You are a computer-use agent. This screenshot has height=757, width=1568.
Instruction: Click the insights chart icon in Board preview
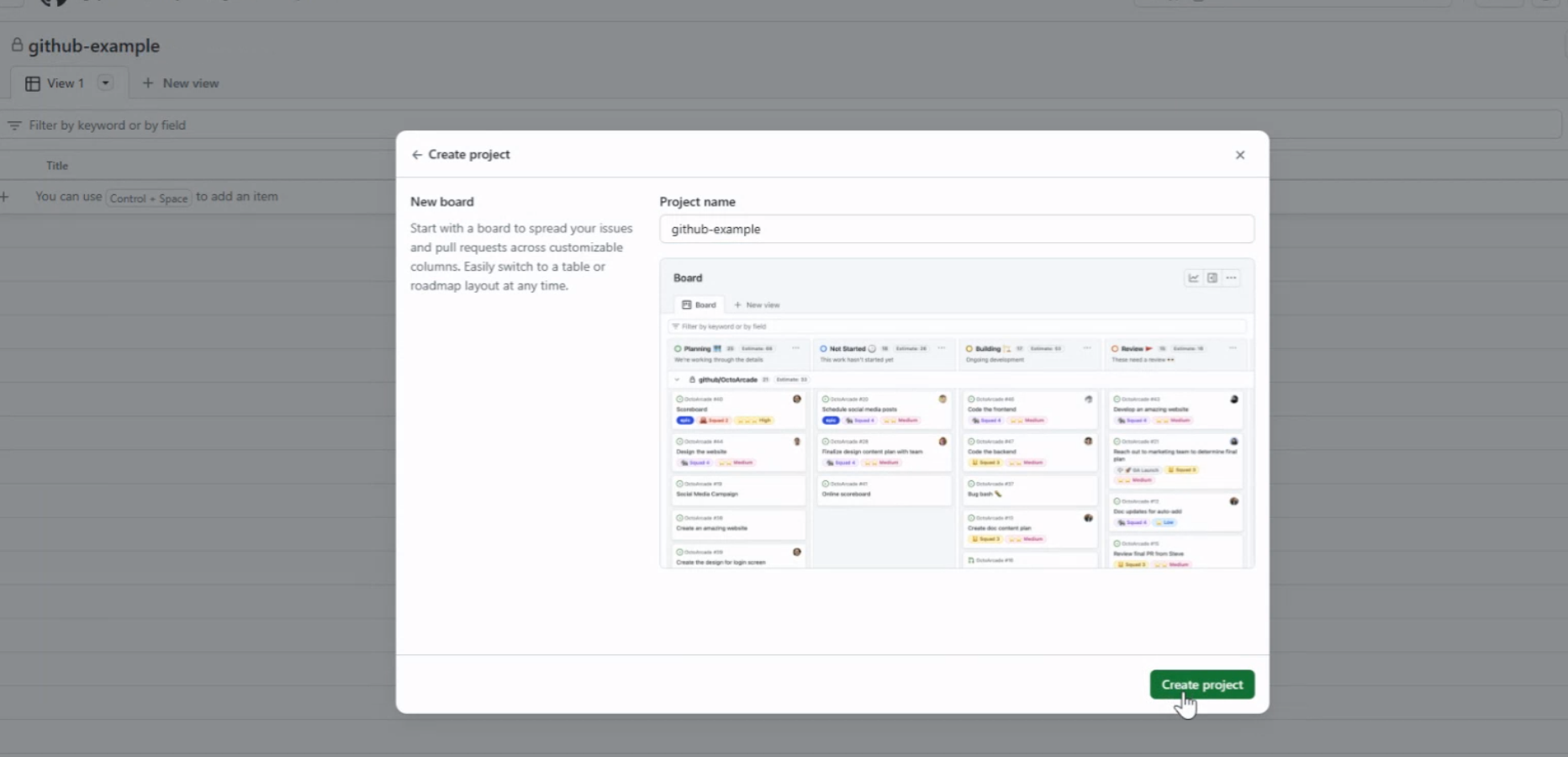(1193, 278)
